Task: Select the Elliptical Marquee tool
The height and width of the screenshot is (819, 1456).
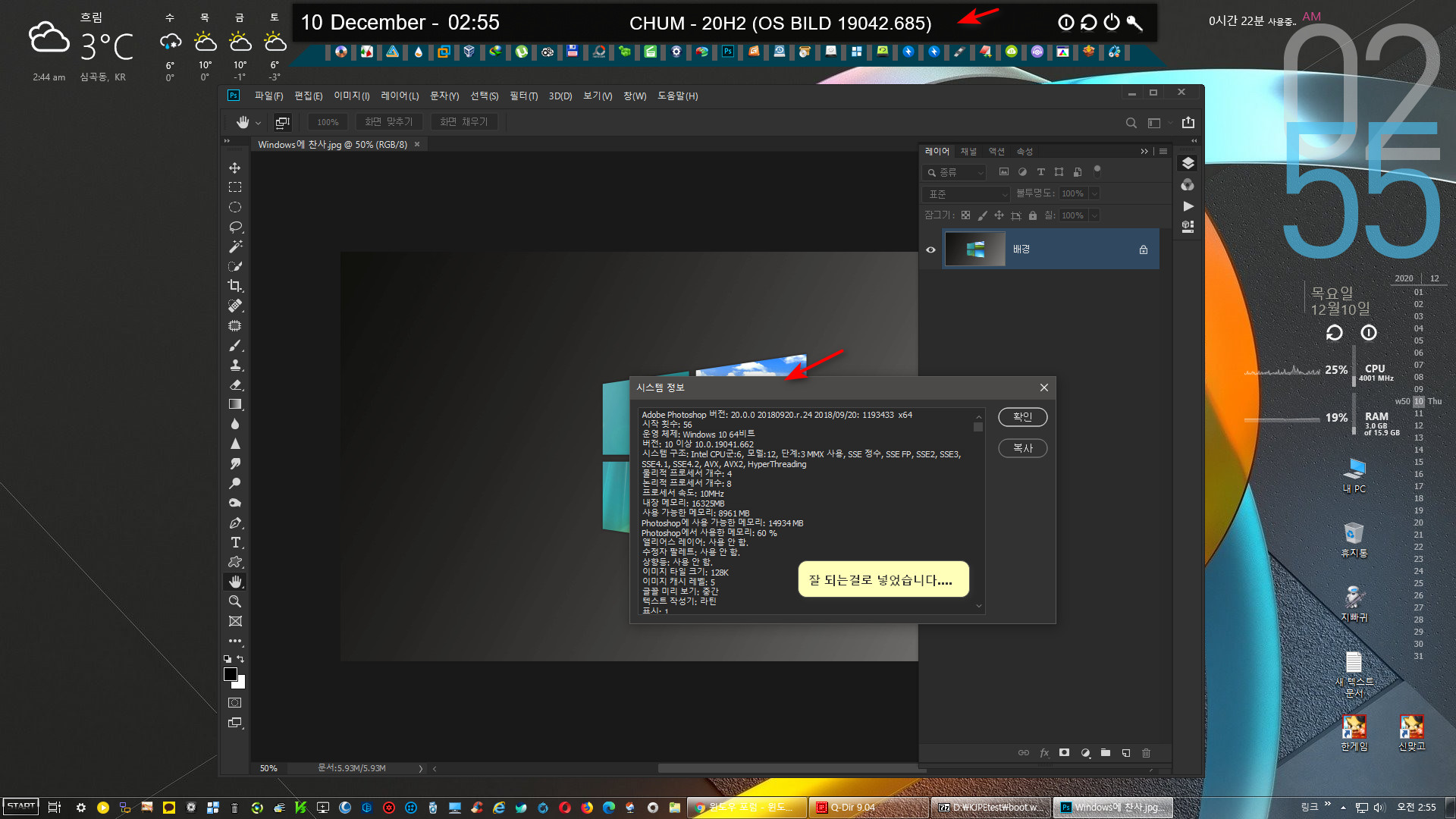Action: [x=235, y=207]
